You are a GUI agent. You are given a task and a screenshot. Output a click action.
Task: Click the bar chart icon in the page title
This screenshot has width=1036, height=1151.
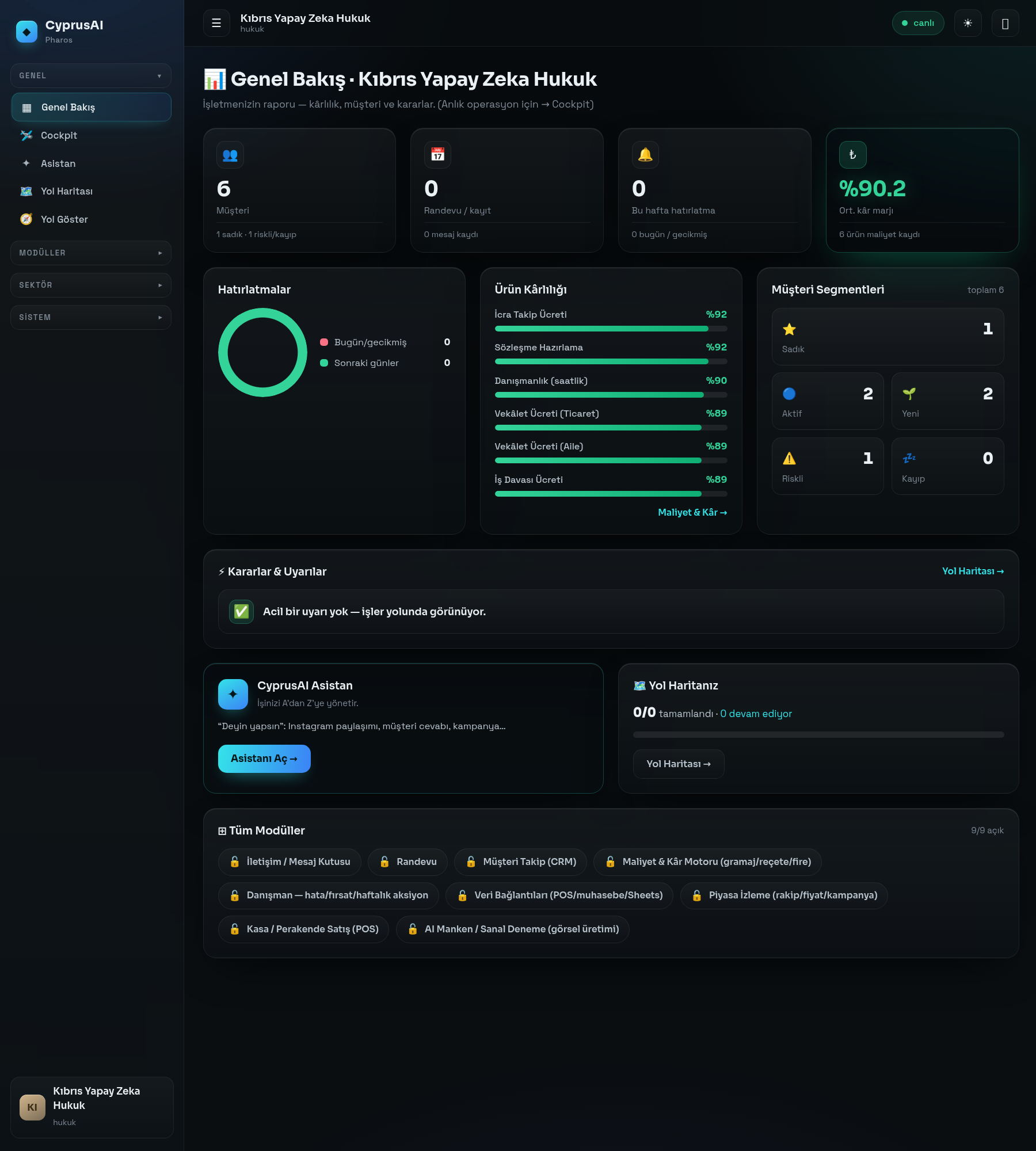(x=215, y=79)
